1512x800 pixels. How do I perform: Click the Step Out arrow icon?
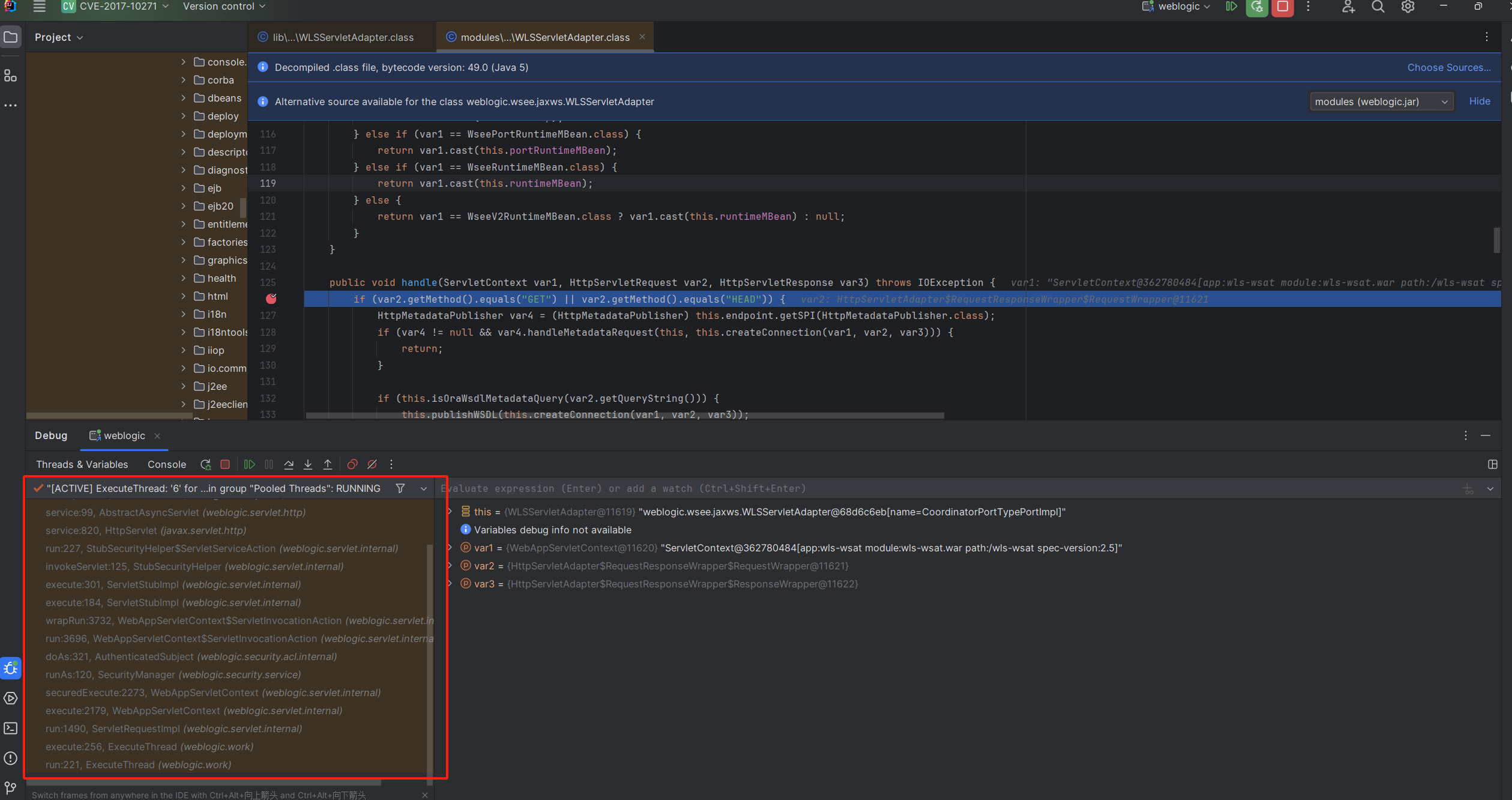click(328, 464)
